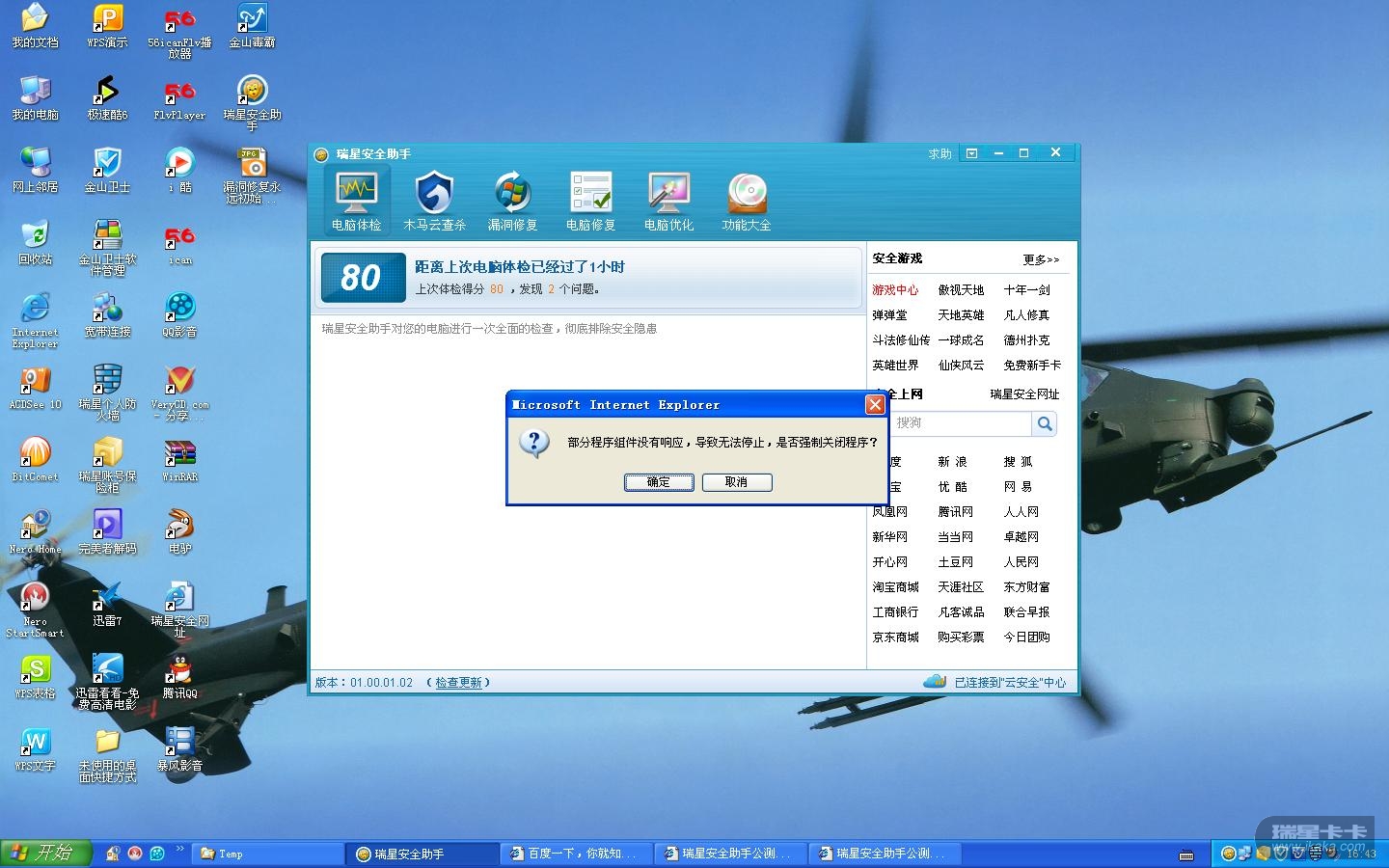Click the Internet Explorer desktop icon
The width and height of the screenshot is (1389, 868).
coord(35,321)
